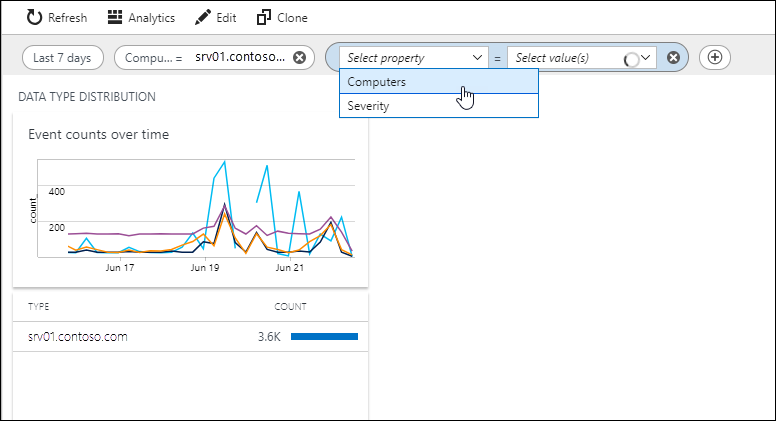The width and height of the screenshot is (776, 421).
Task: Remove the new empty property filter
Action: [x=673, y=58]
